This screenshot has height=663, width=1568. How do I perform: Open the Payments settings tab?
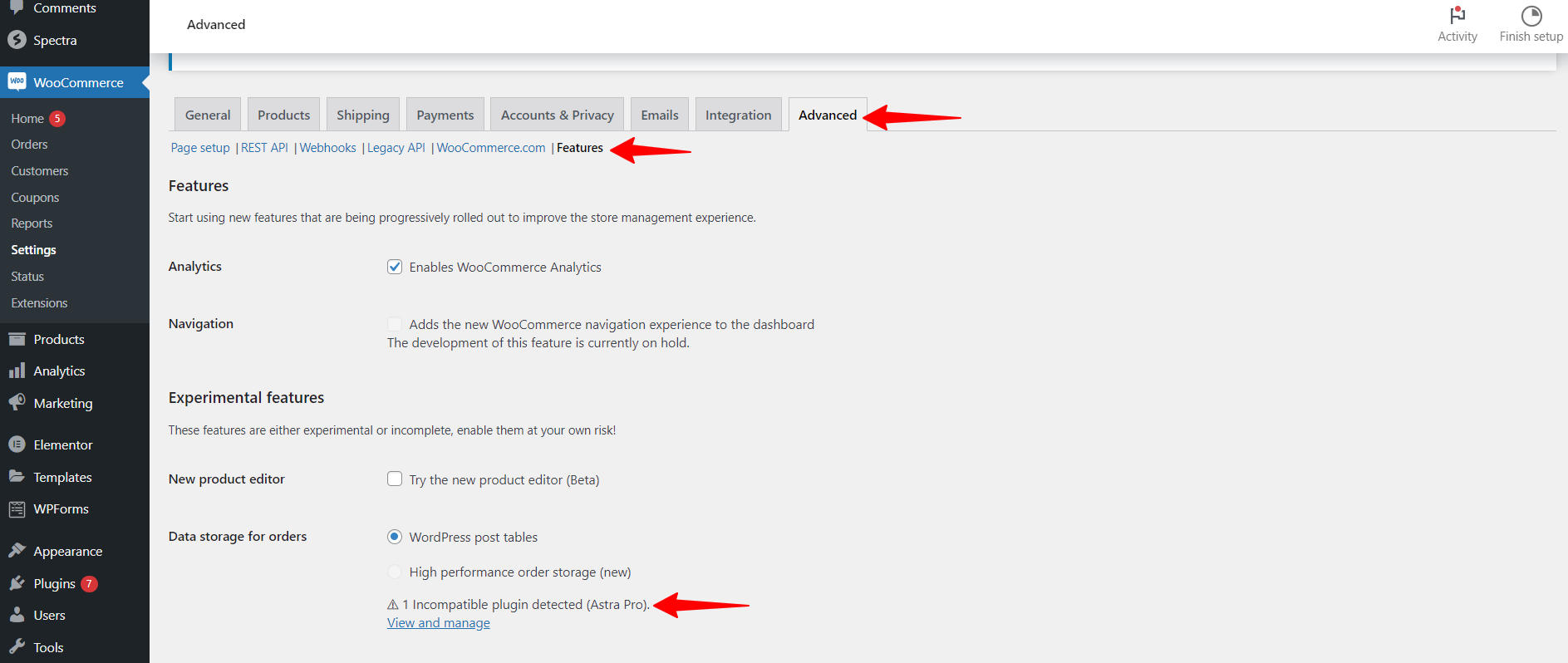pos(445,115)
